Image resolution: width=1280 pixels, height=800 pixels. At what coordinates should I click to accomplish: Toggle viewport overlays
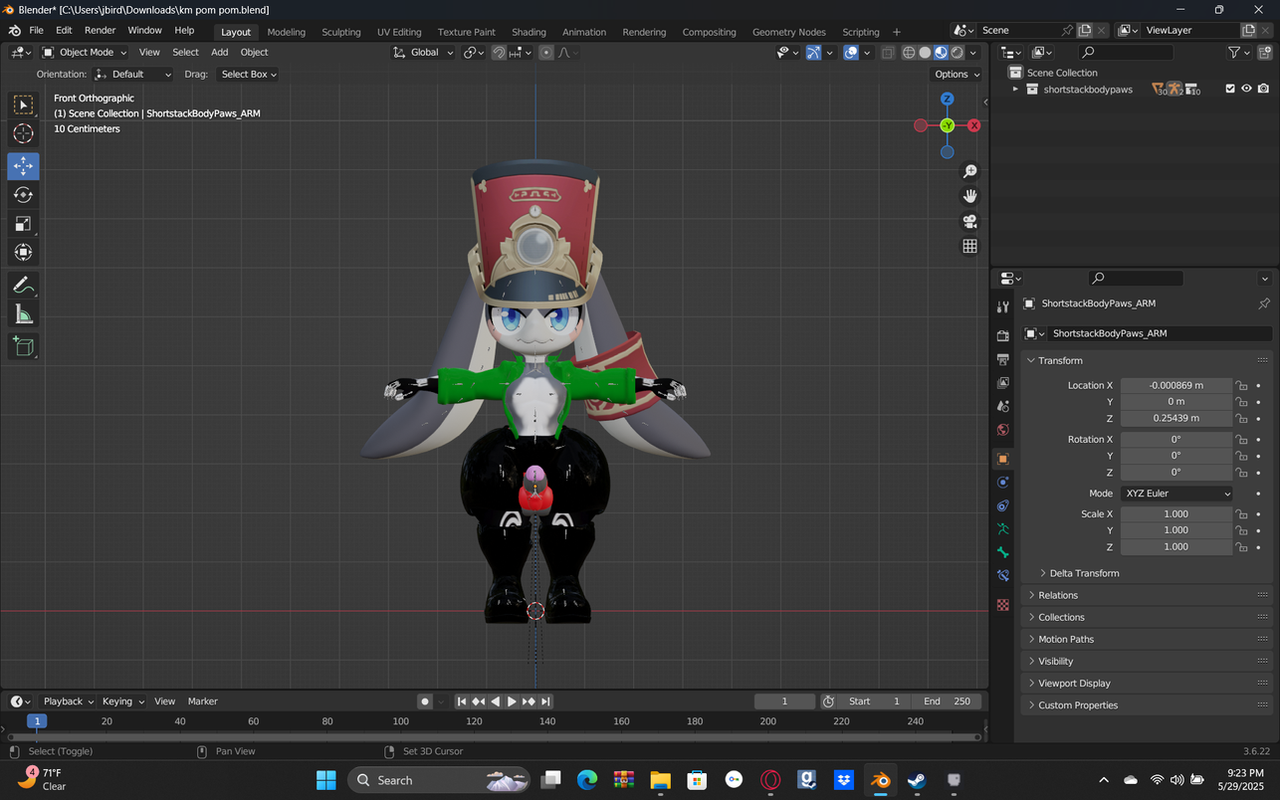(x=851, y=52)
